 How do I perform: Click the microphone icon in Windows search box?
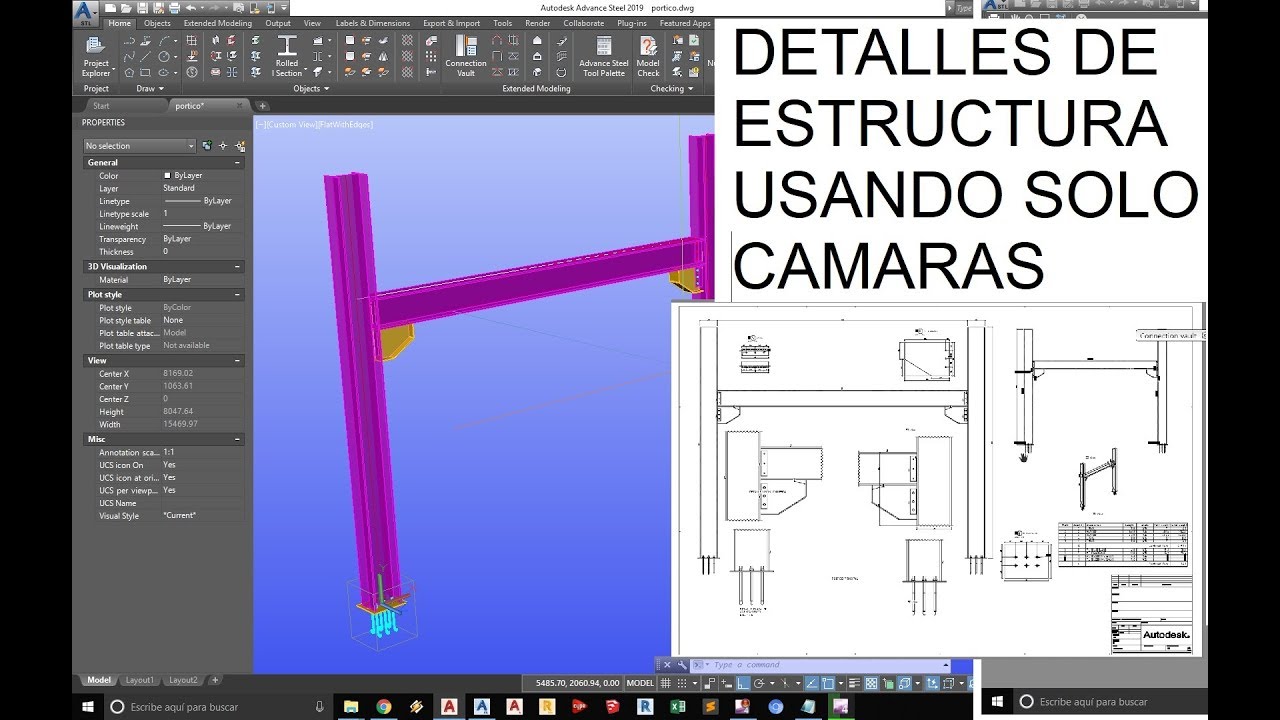click(319, 706)
